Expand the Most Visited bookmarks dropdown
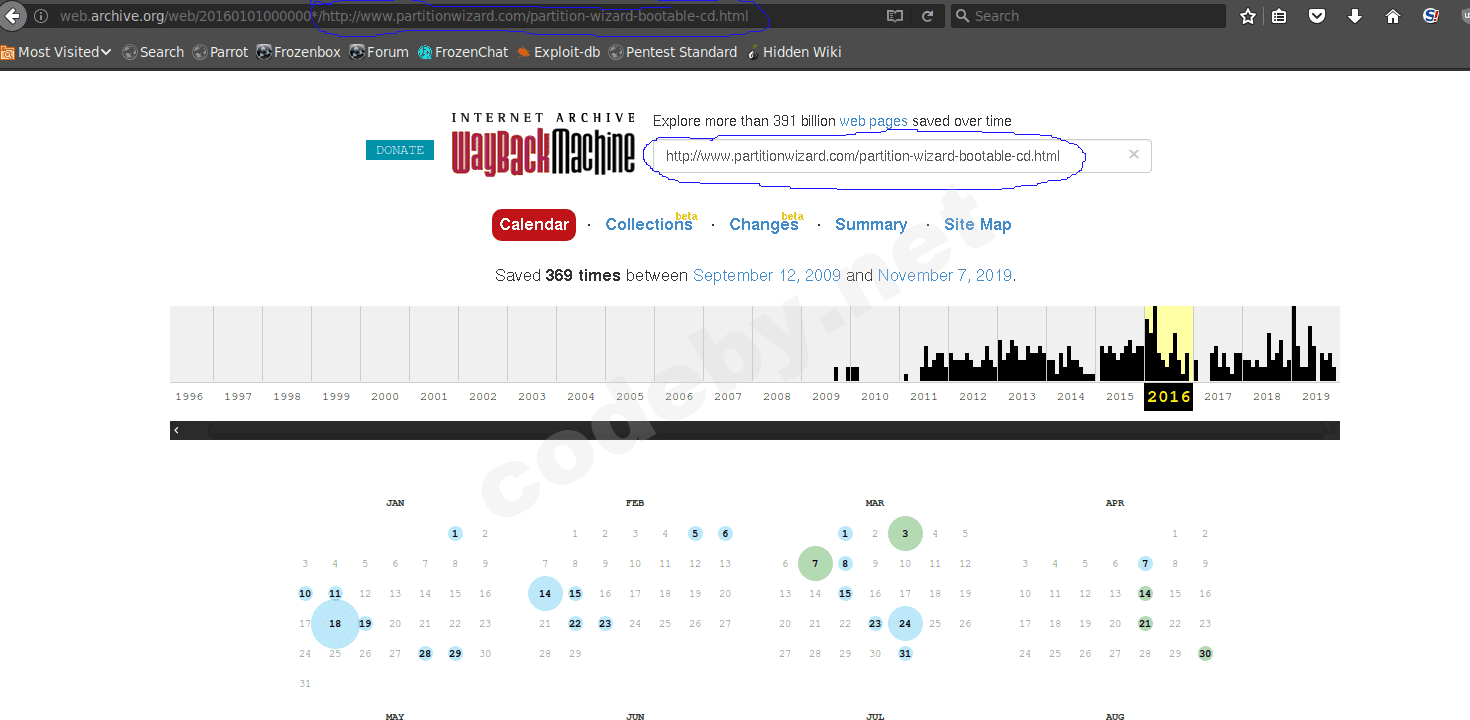This screenshot has width=1470, height=720. click(56, 52)
